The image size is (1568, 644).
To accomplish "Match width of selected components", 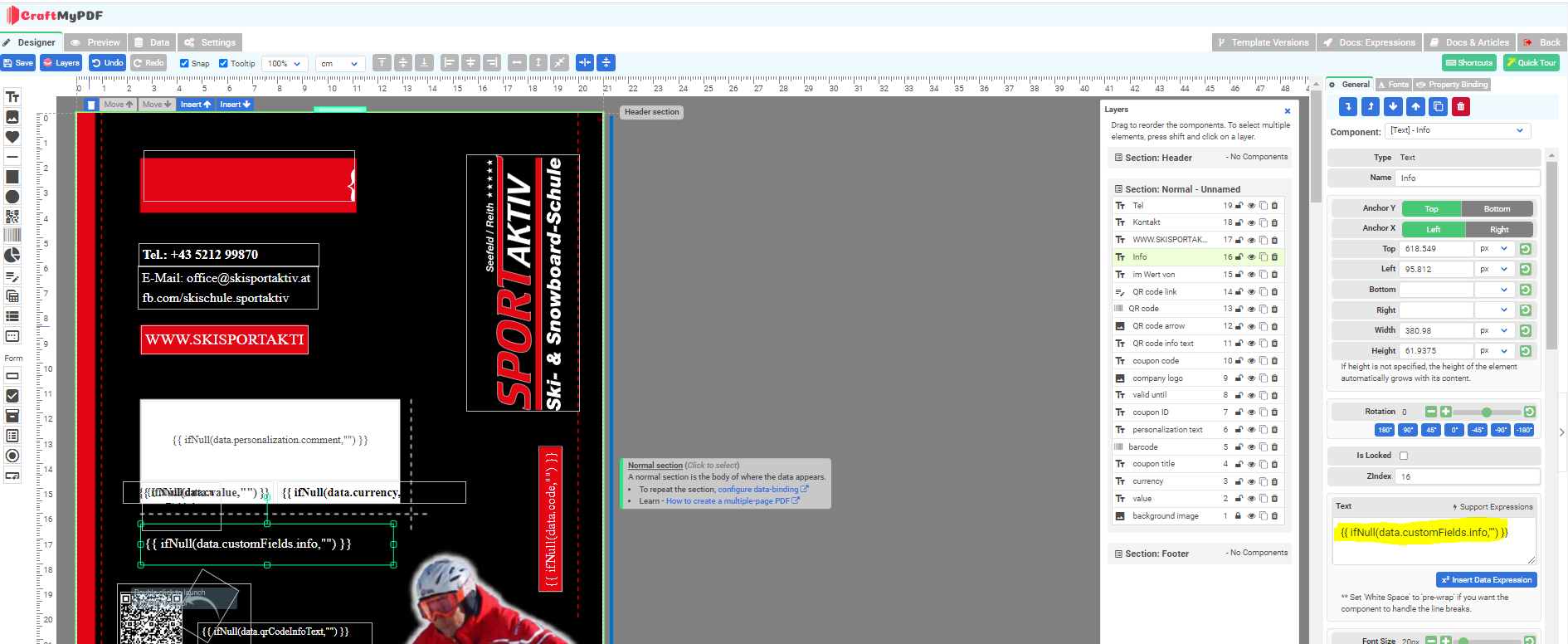I will (x=517, y=63).
